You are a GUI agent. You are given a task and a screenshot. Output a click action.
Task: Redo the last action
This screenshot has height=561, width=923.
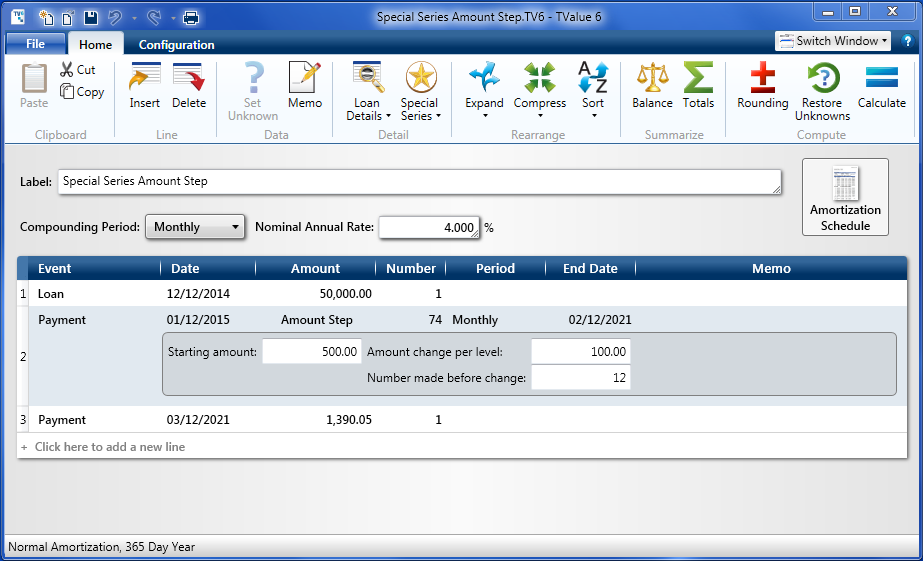click(x=154, y=18)
